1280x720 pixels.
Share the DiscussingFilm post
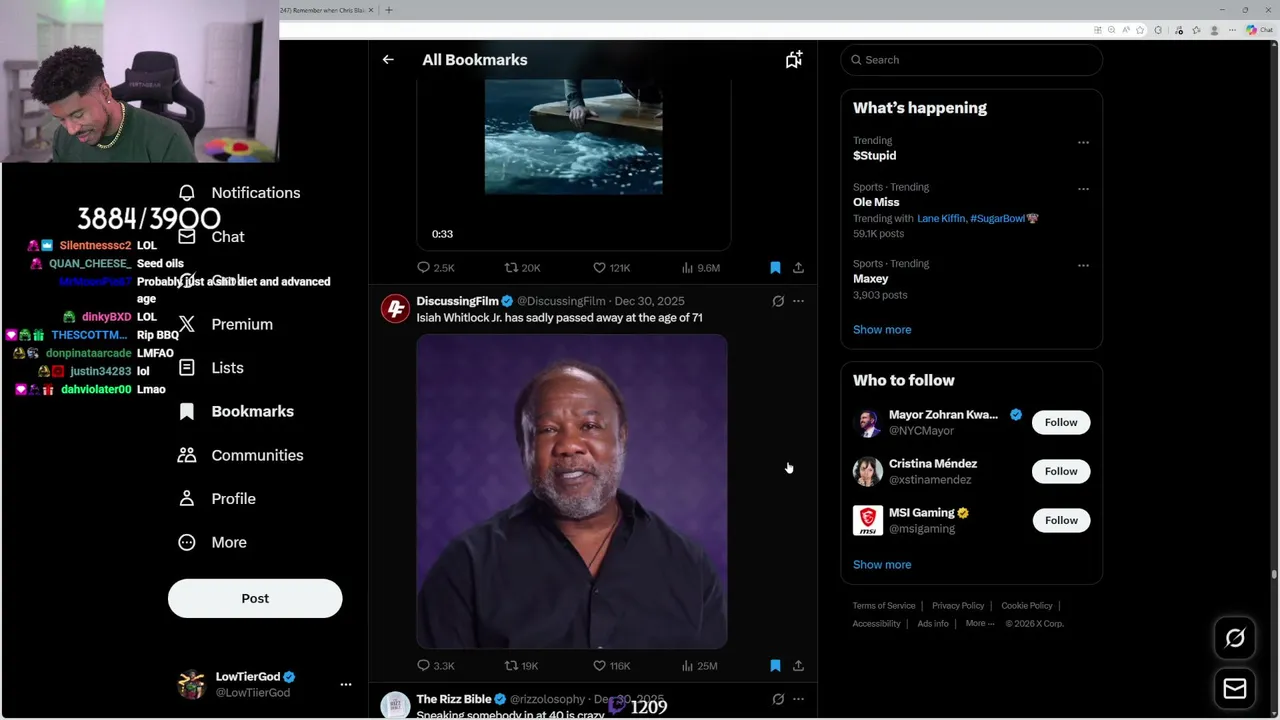798,666
